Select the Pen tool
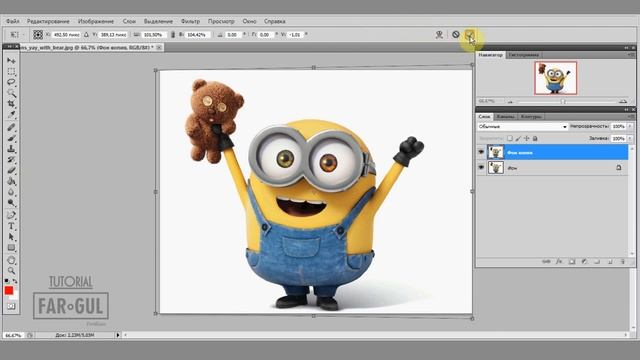The image size is (640, 360). point(11,215)
